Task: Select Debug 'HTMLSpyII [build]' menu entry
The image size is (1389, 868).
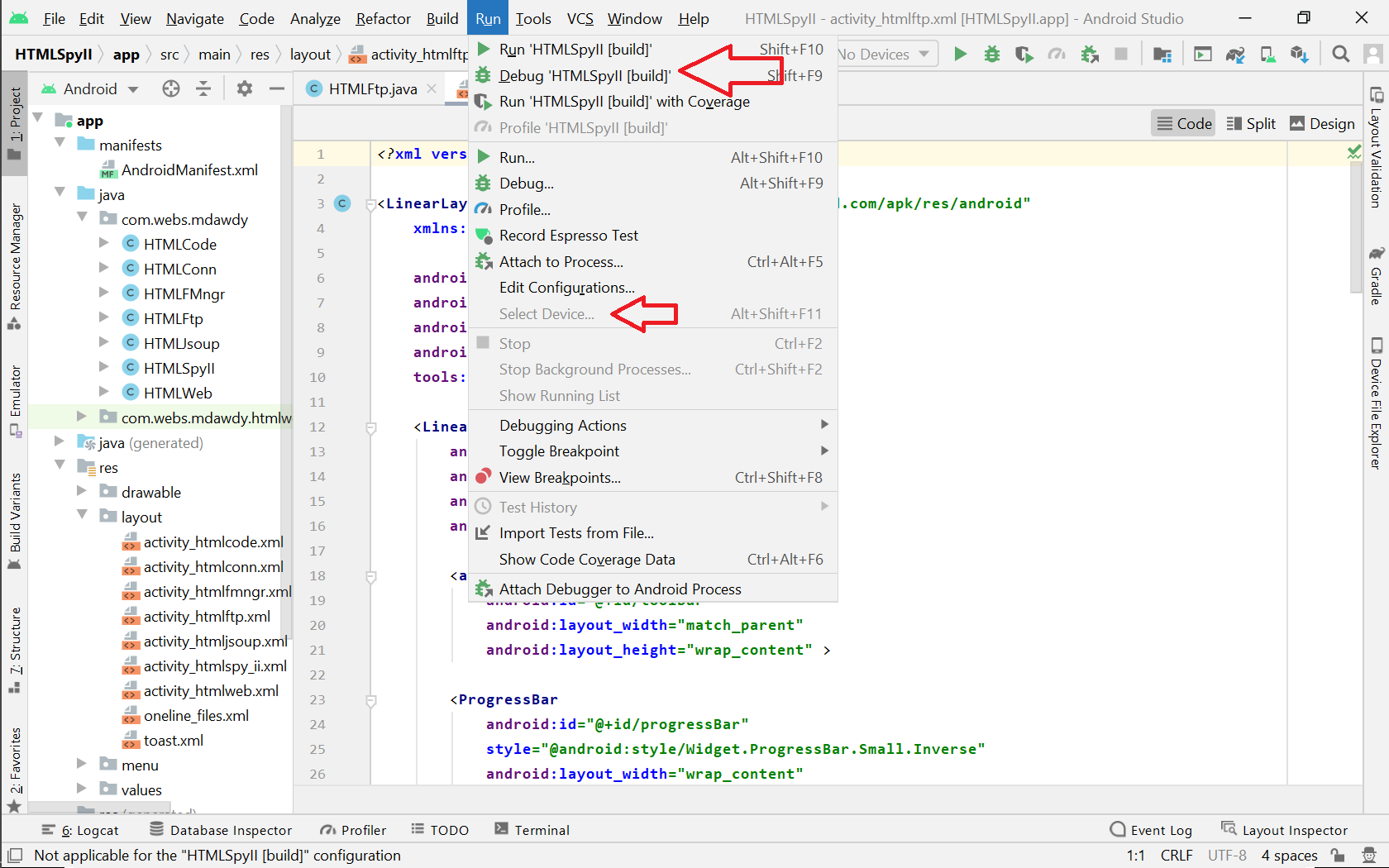Action: click(653, 76)
